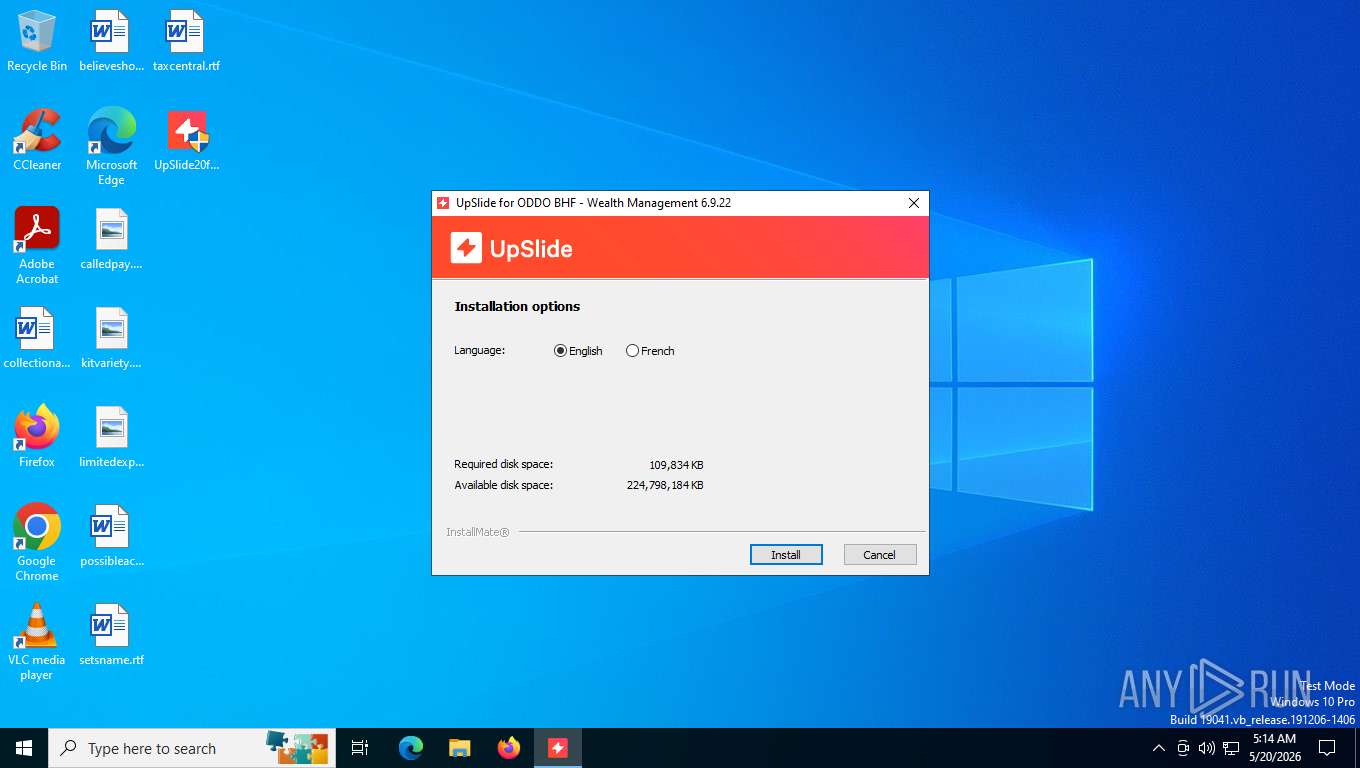Open Microsoft Edge from the taskbar
Image resolution: width=1360 pixels, height=768 pixels.
click(x=411, y=748)
